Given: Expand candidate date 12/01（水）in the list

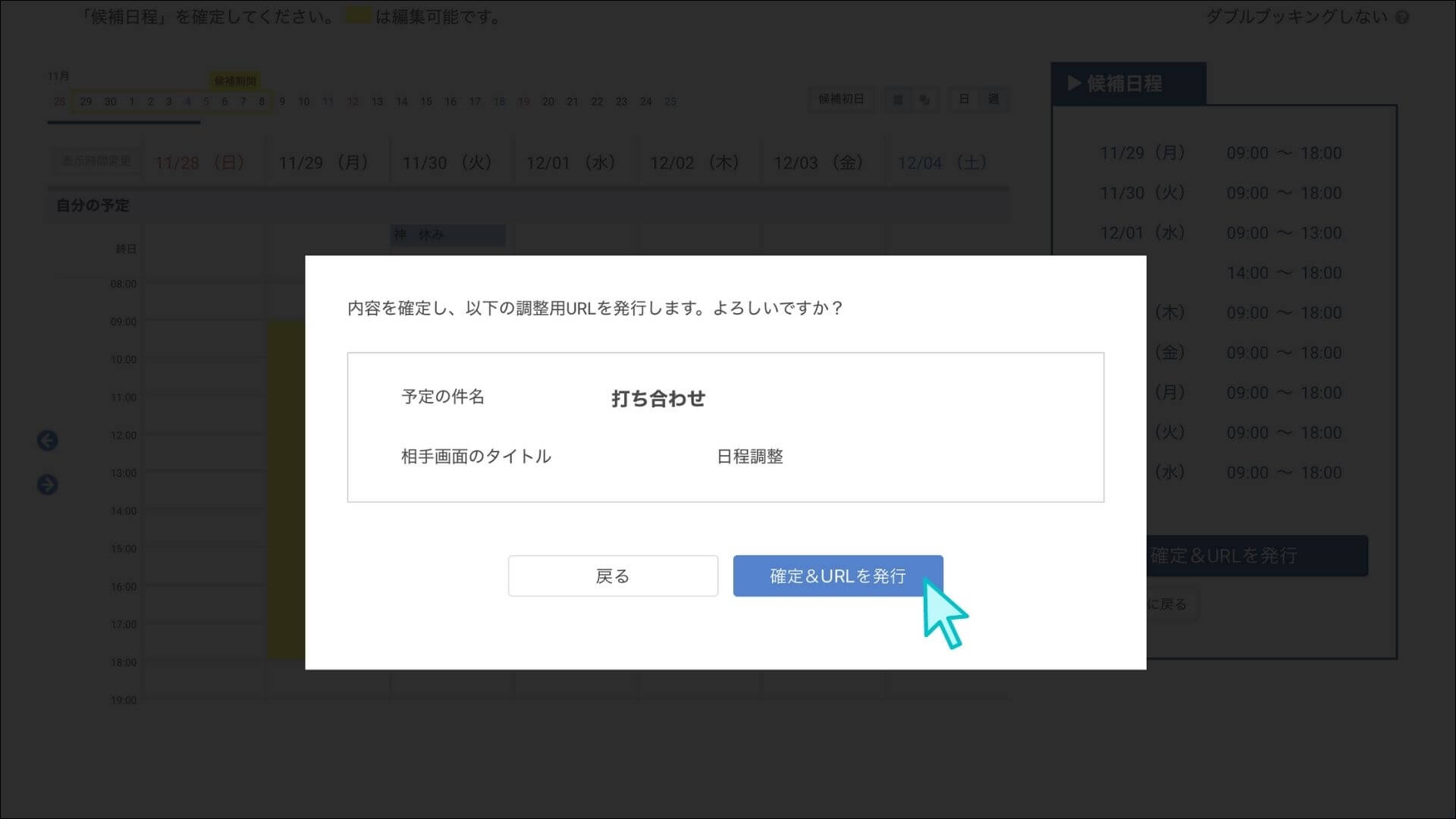Looking at the screenshot, I should coord(1141,233).
